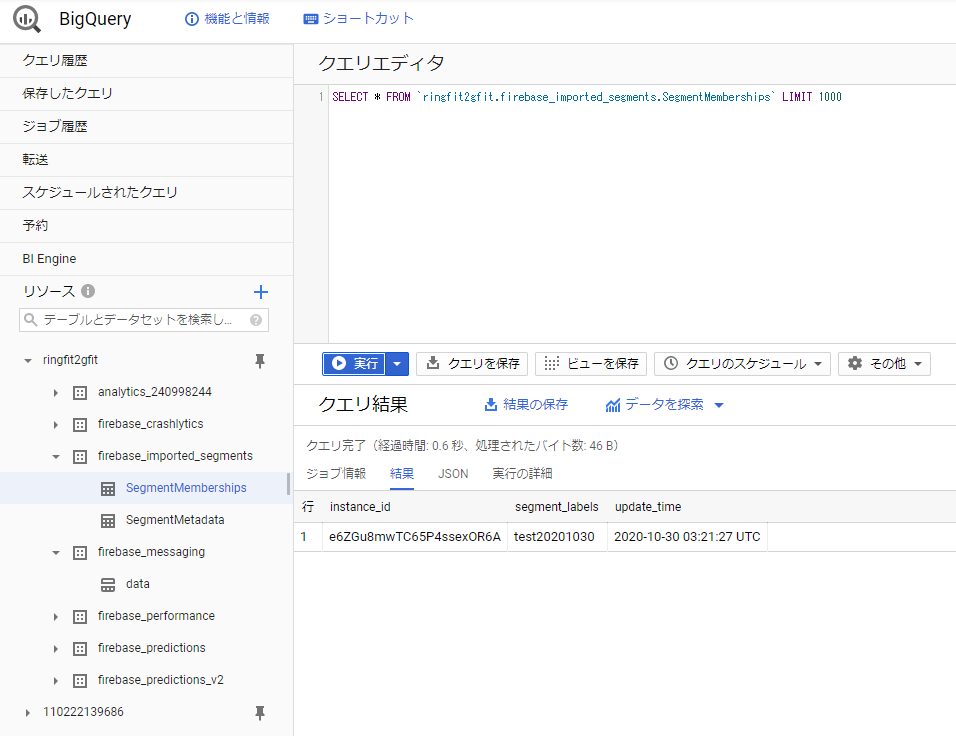Click the instance_id column header

360,507
